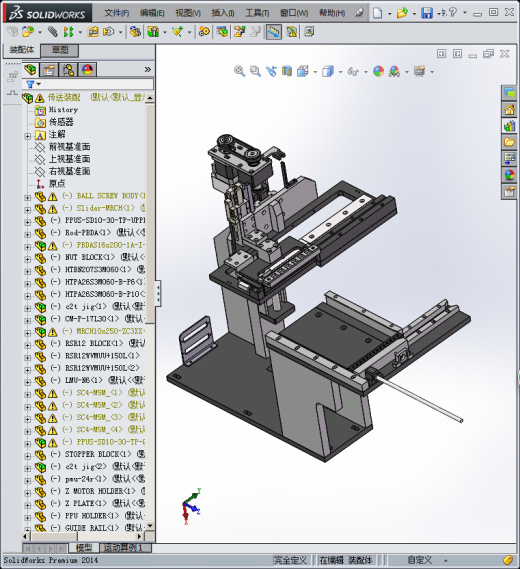Click the Save disk icon
This screenshot has width=520, height=569.
(427, 13)
